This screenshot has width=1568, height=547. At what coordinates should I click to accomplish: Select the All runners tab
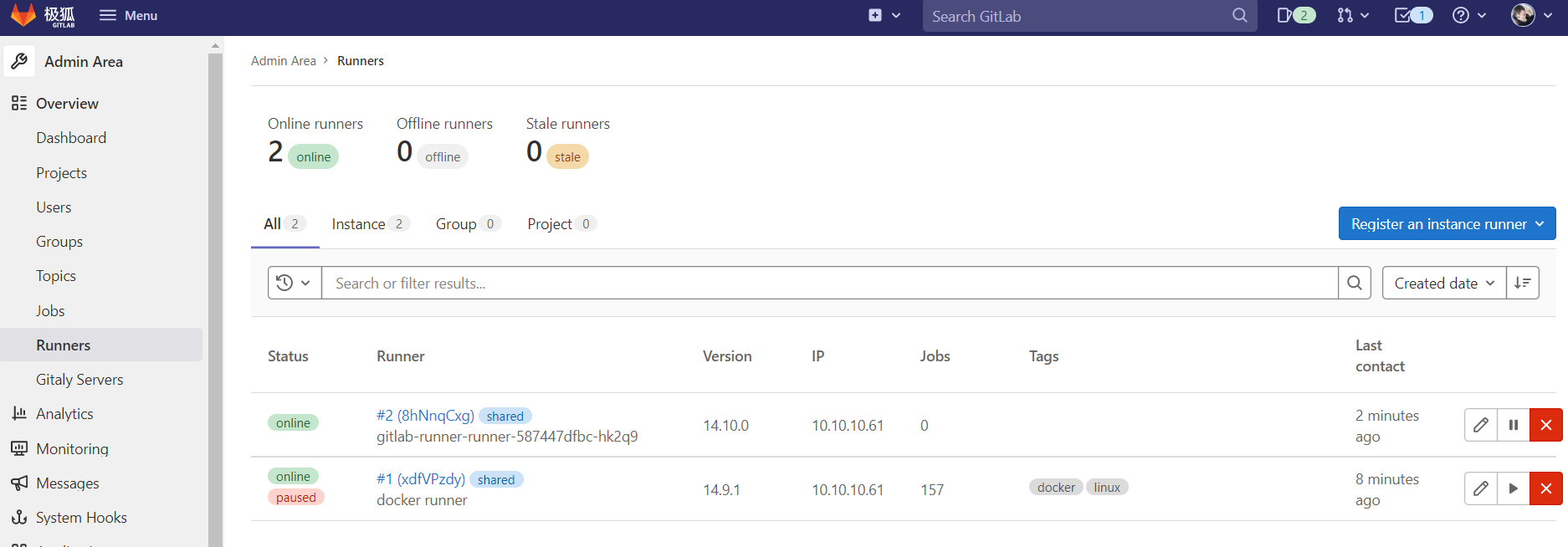285,224
